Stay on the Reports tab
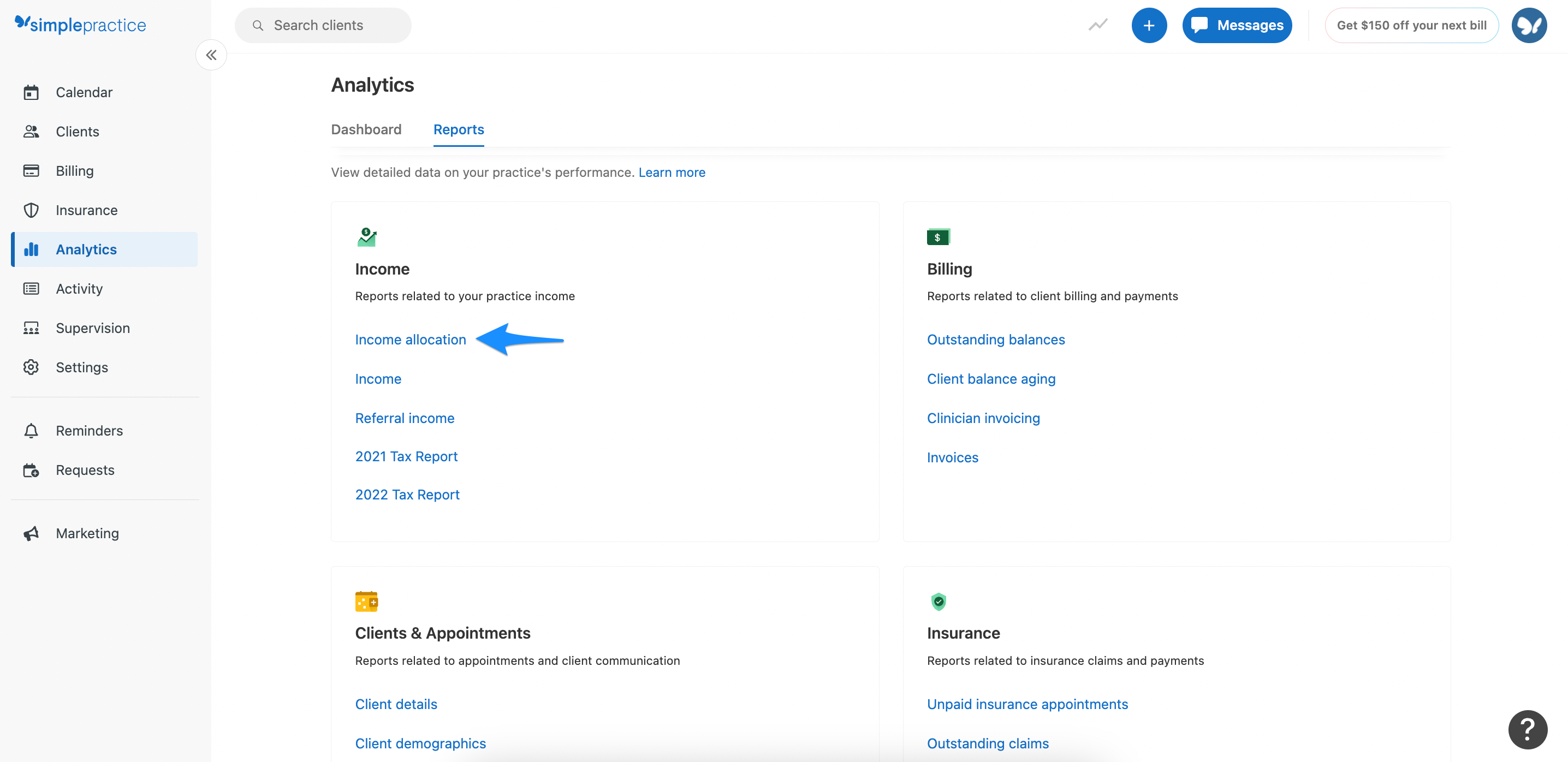1568x762 pixels. pos(459,129)
